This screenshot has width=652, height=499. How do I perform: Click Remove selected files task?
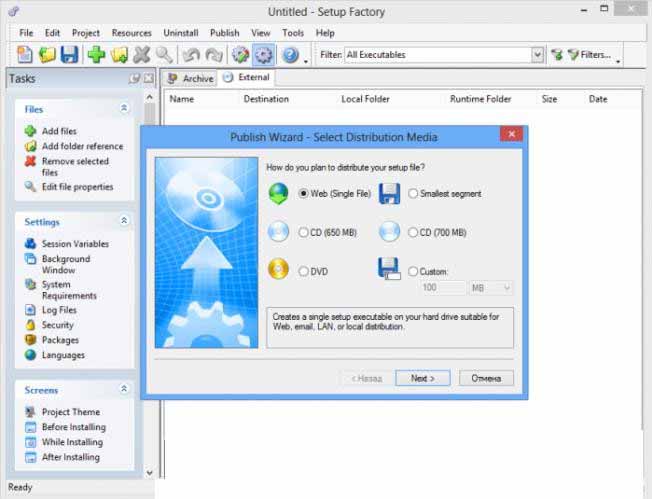pyautogui.click(x=75, y=166)
